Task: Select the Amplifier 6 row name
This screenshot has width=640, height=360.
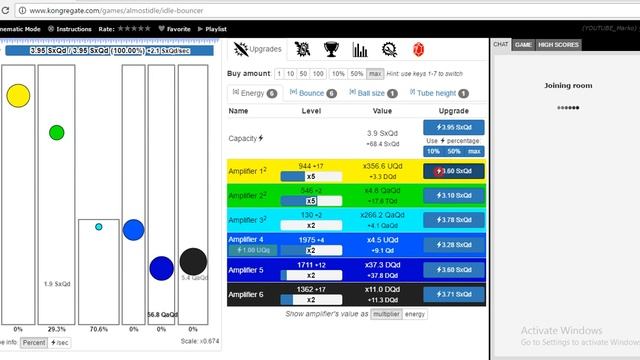Action: pyautogui.click(x=246, y=294)
